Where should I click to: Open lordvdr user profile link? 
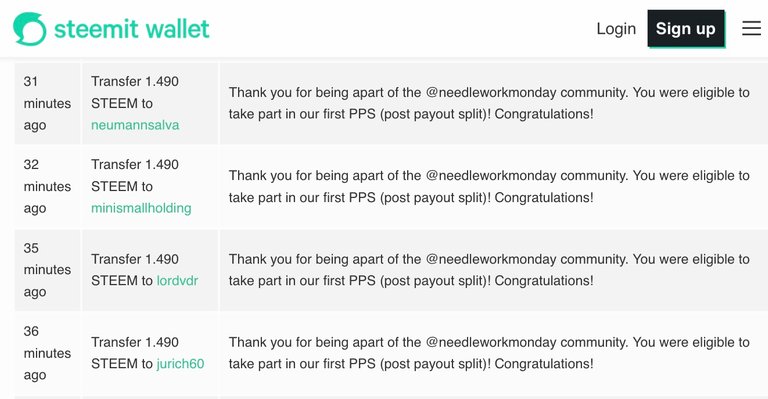click(177, 281)
